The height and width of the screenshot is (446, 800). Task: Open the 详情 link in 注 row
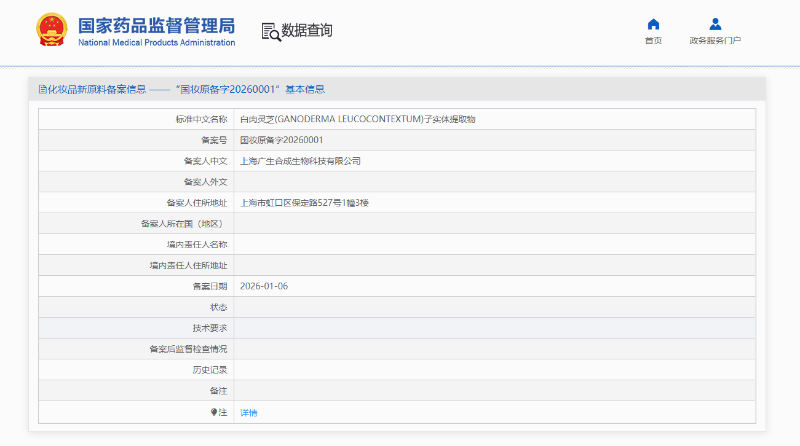tap(248, 412)
